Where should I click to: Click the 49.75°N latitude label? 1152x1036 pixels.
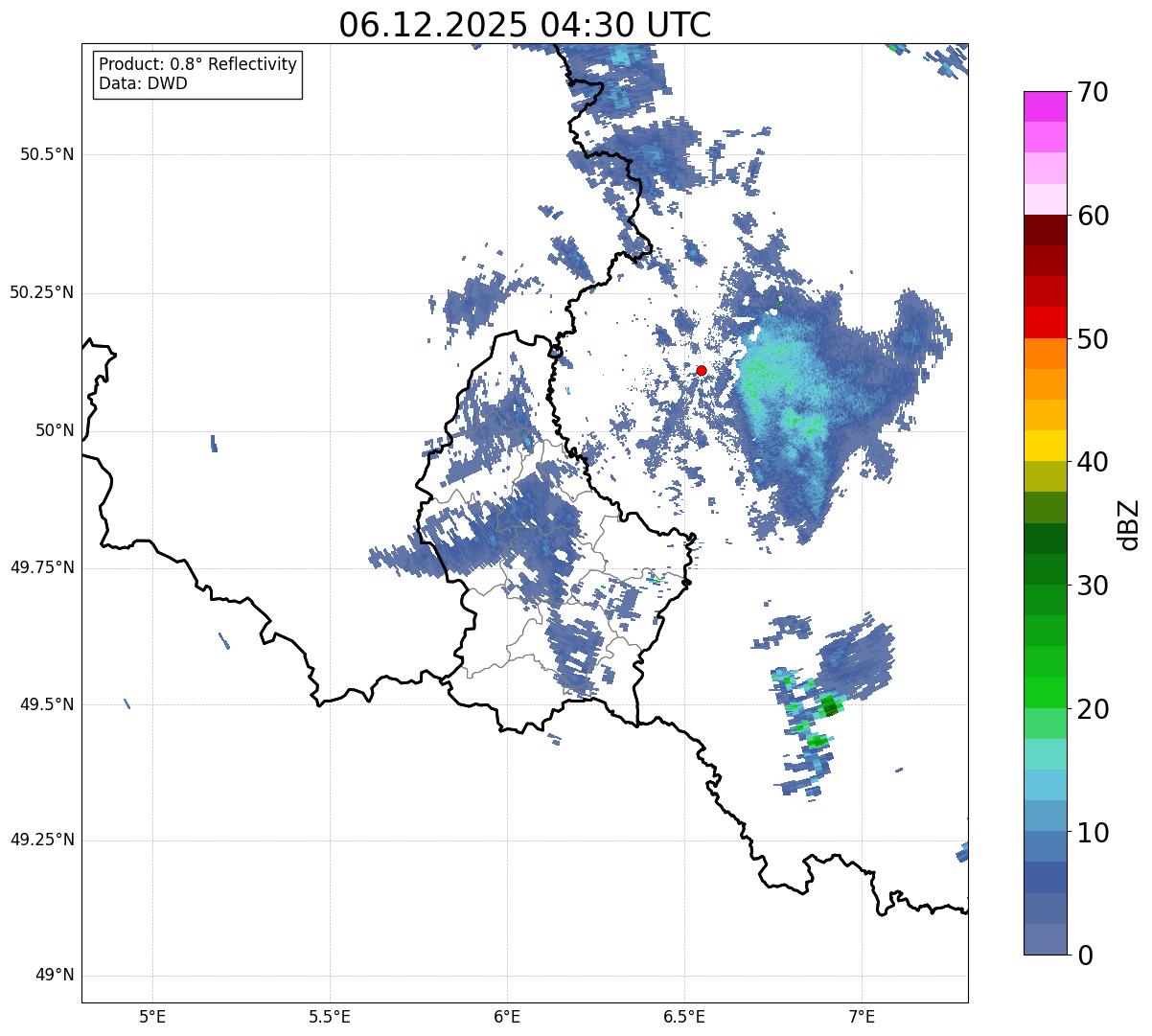coord(42,567)
